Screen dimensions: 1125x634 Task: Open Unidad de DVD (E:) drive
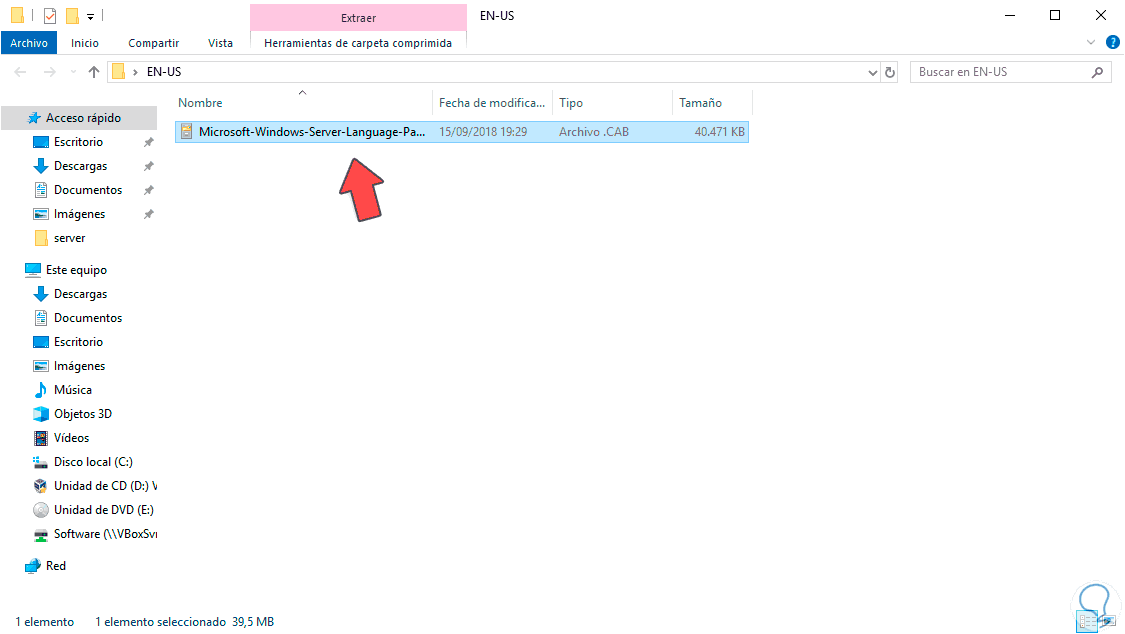click(x=103, y=510)
